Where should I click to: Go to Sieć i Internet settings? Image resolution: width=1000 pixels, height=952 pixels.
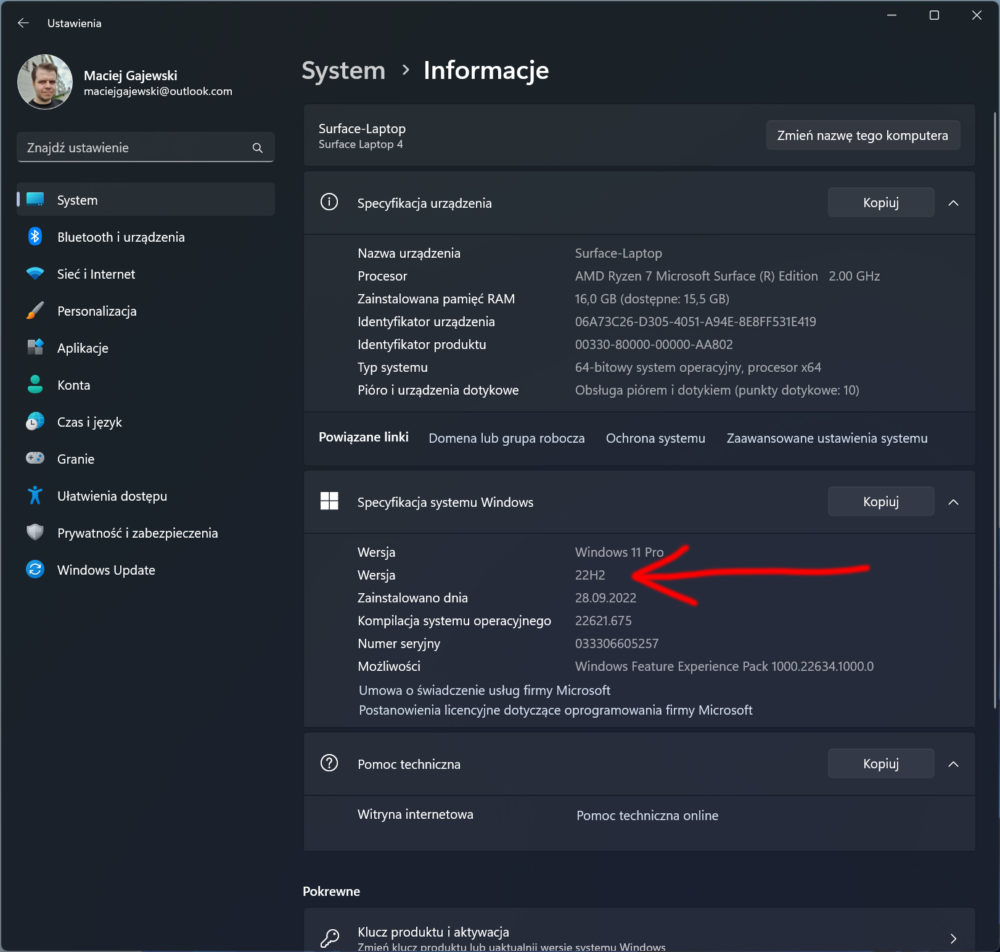click(96, 274)
